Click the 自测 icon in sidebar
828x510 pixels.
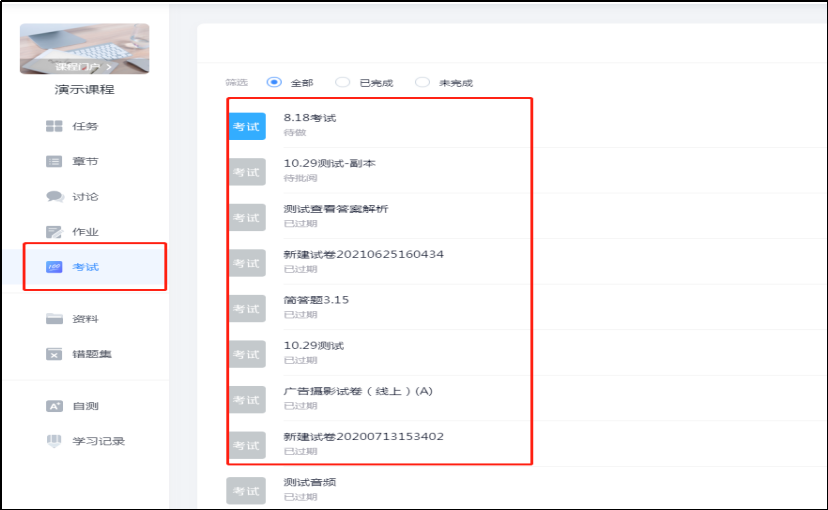pos(54,406)
